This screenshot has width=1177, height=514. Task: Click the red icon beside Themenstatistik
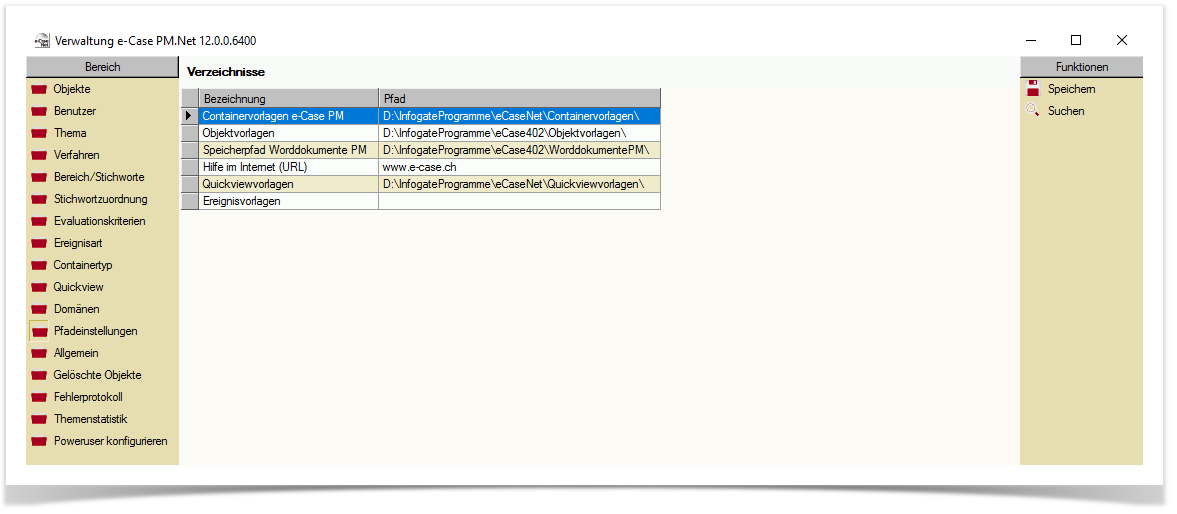pos(39,419)
